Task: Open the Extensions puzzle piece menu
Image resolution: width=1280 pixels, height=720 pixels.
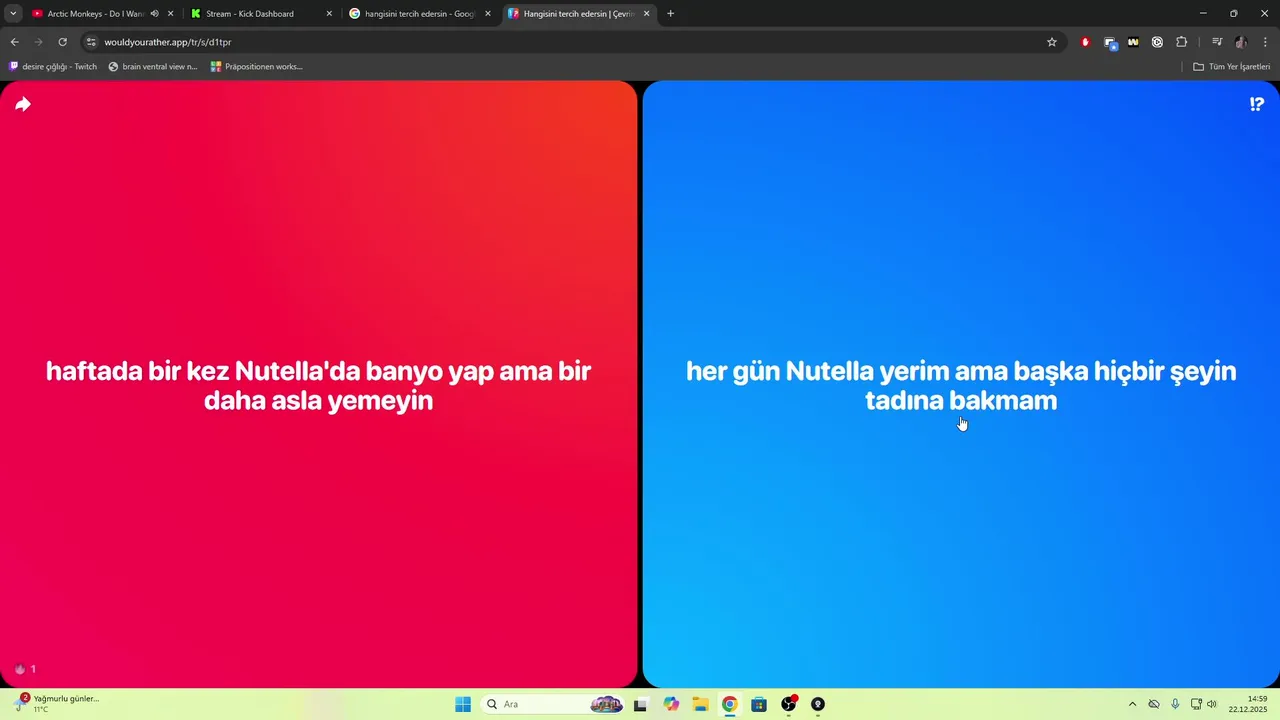Action: pyautogui.click(x=1182, y=42)
